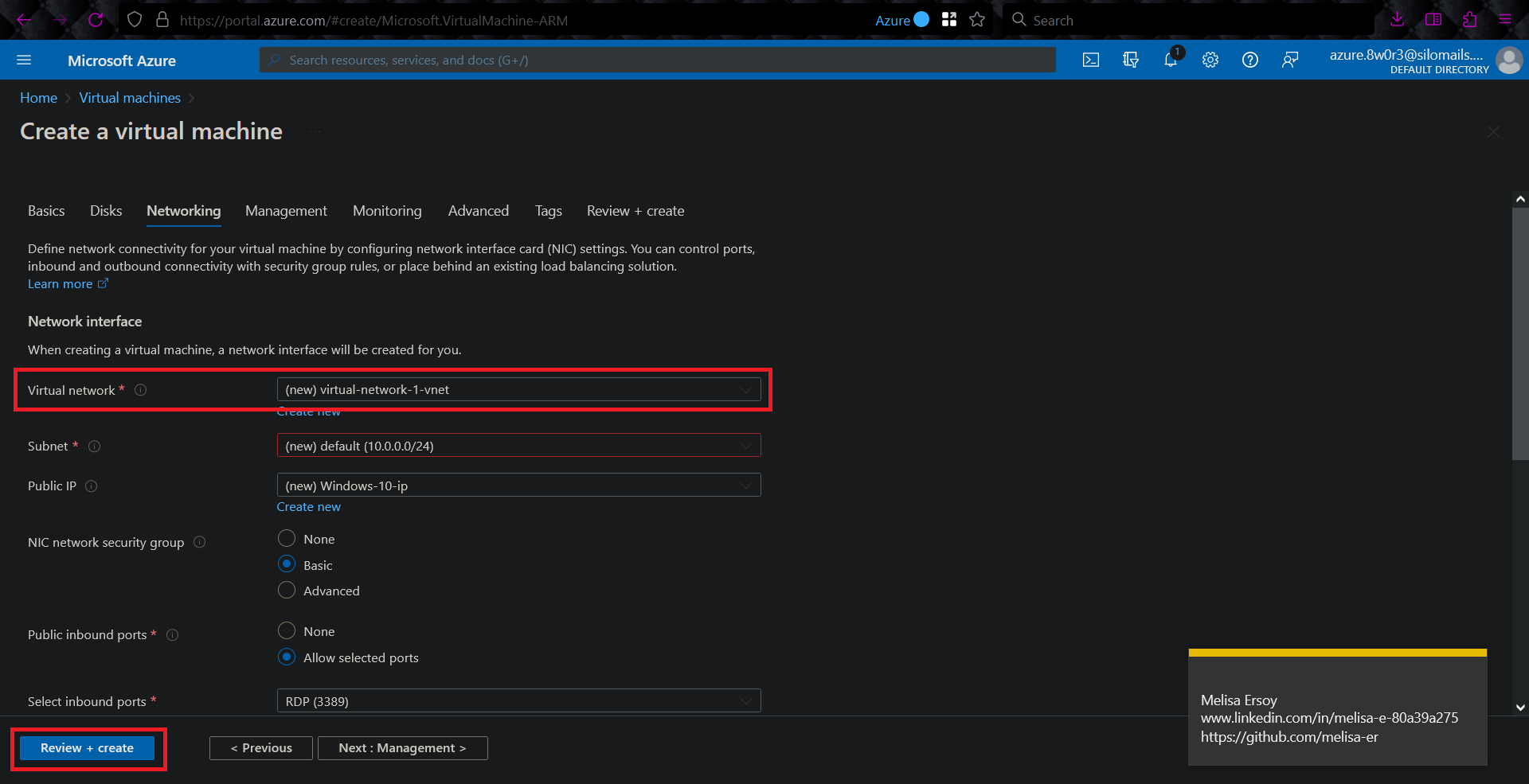Image resolution: width=1529 pixels, height=784 pixels.
Task: Click the Azure search resources field
Action: (658, 60)
